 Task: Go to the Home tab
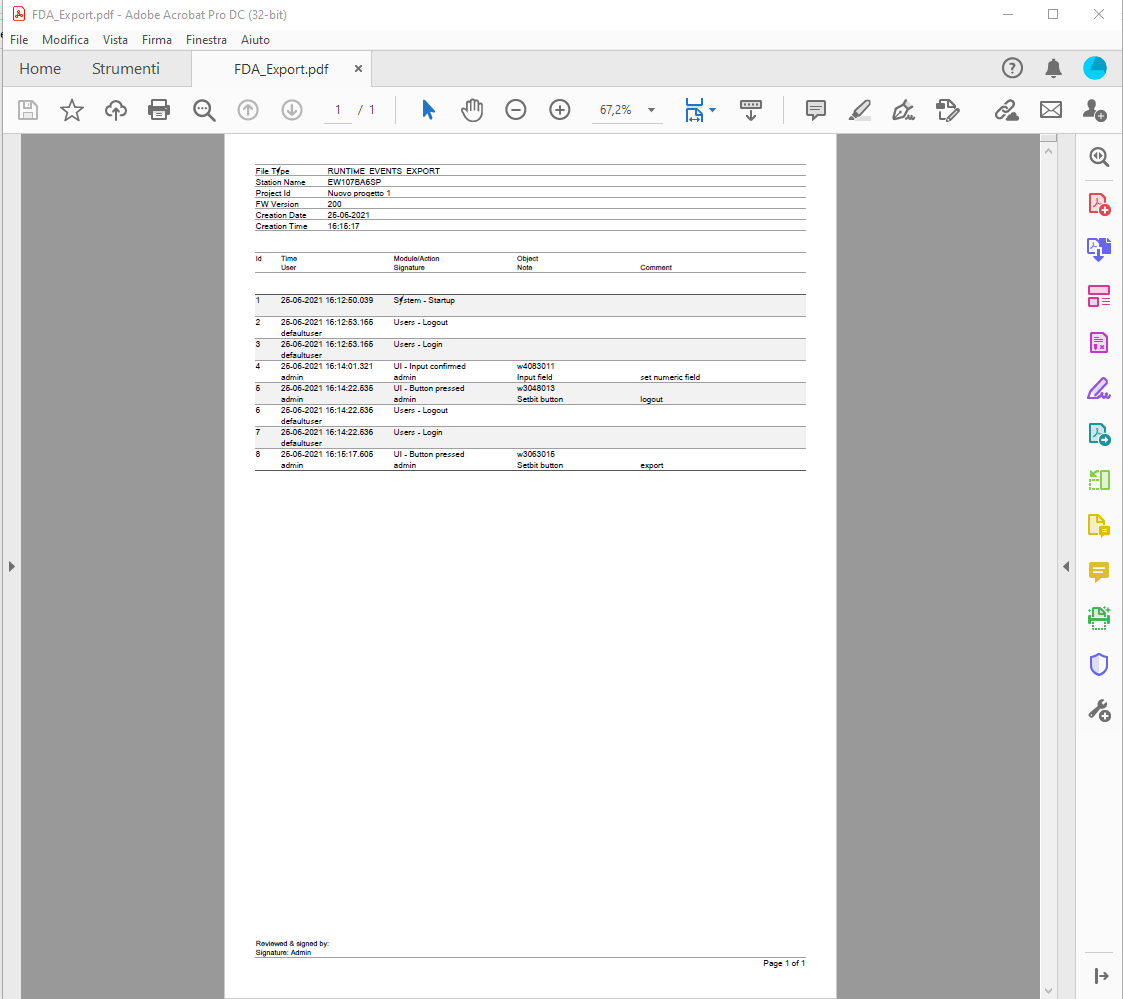(x=40, y=69)
